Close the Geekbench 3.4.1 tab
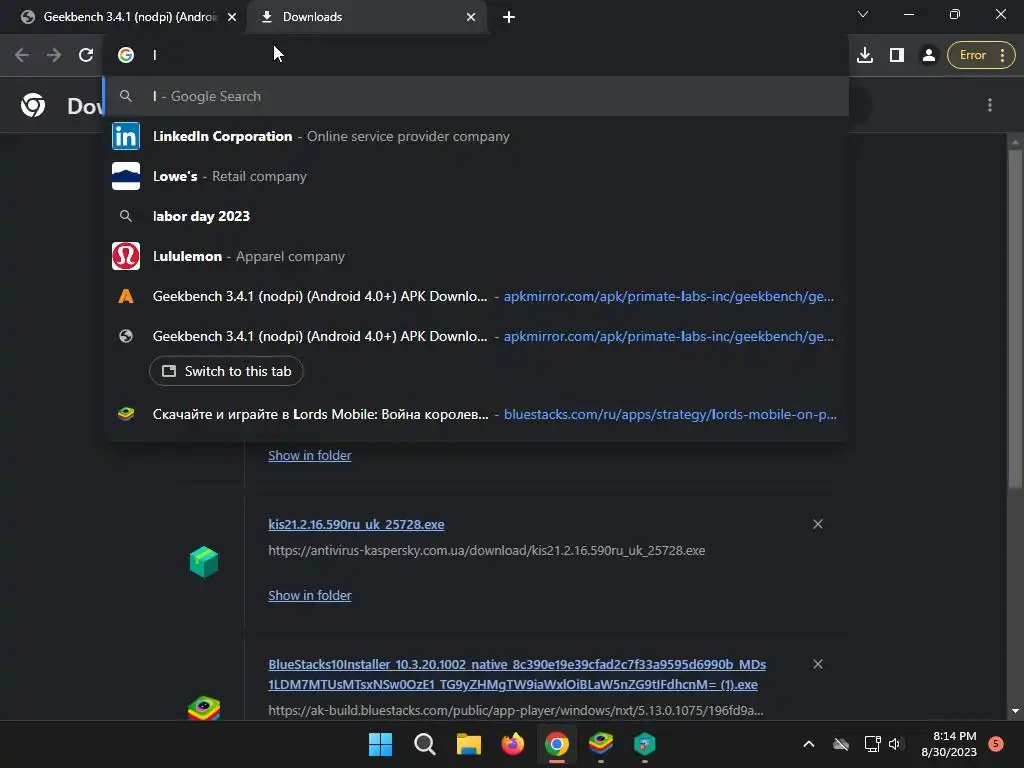This screenshot has height=768, width=1024. (x=232, y=17)
